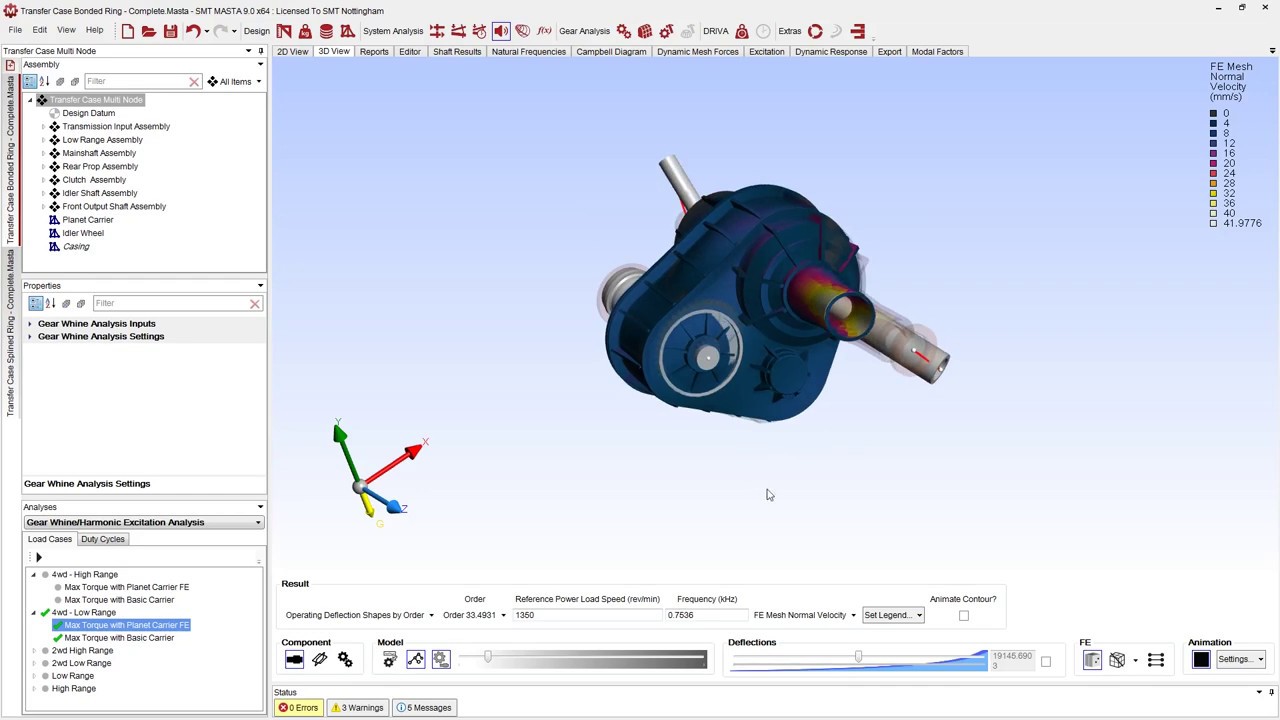Expand Transmission Input Assembly node
The height and width of the screenshot is (720, 1280).
click(x=43, y=127)
